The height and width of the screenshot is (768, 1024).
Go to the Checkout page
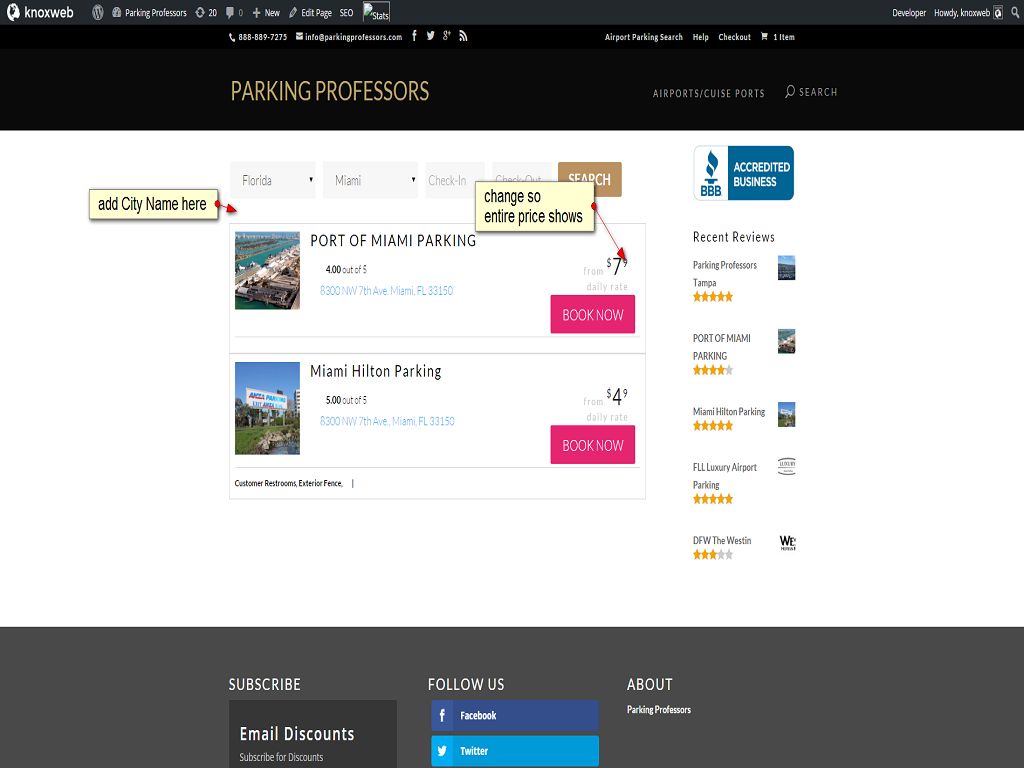734,37
